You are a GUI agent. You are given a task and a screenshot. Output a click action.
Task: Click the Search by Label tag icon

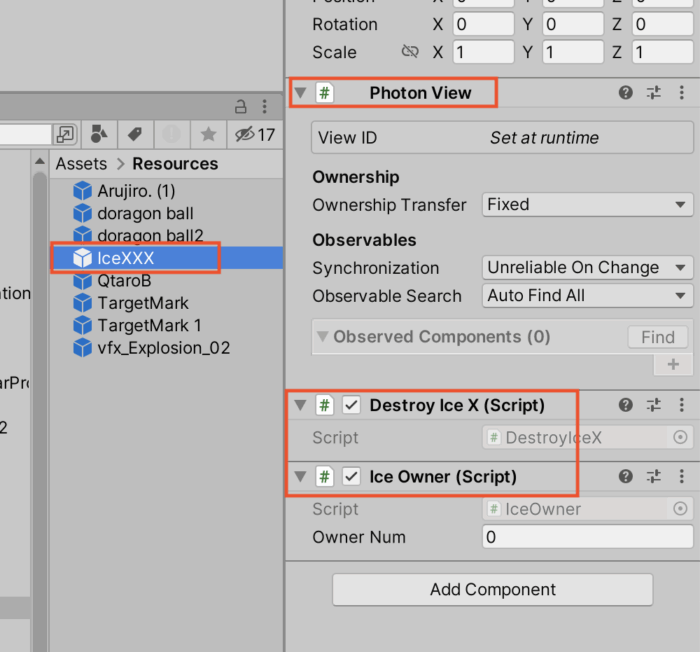pyautogui.click(x=134, y=134)
